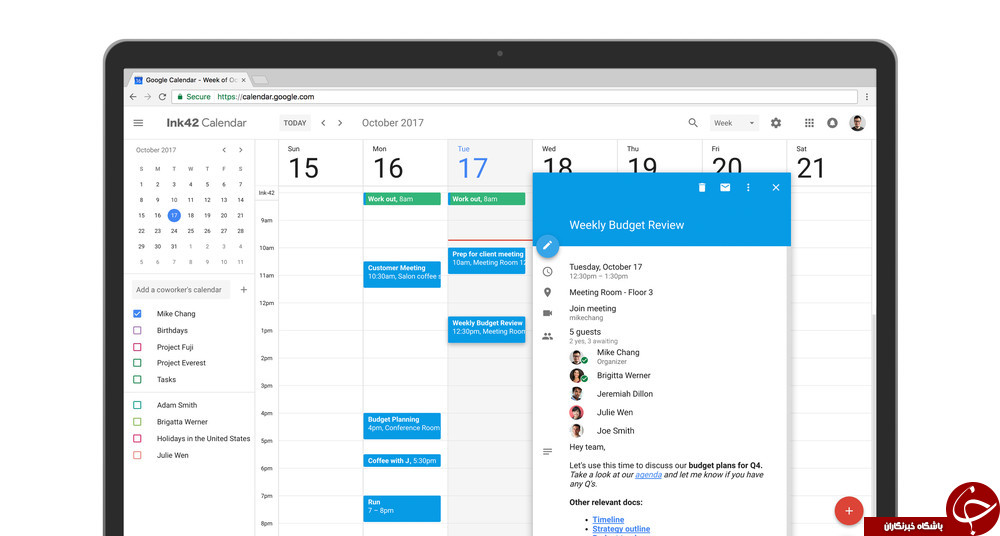Toggle Mike Chang calendar checkbox
1000x536 pixels.
137,314
